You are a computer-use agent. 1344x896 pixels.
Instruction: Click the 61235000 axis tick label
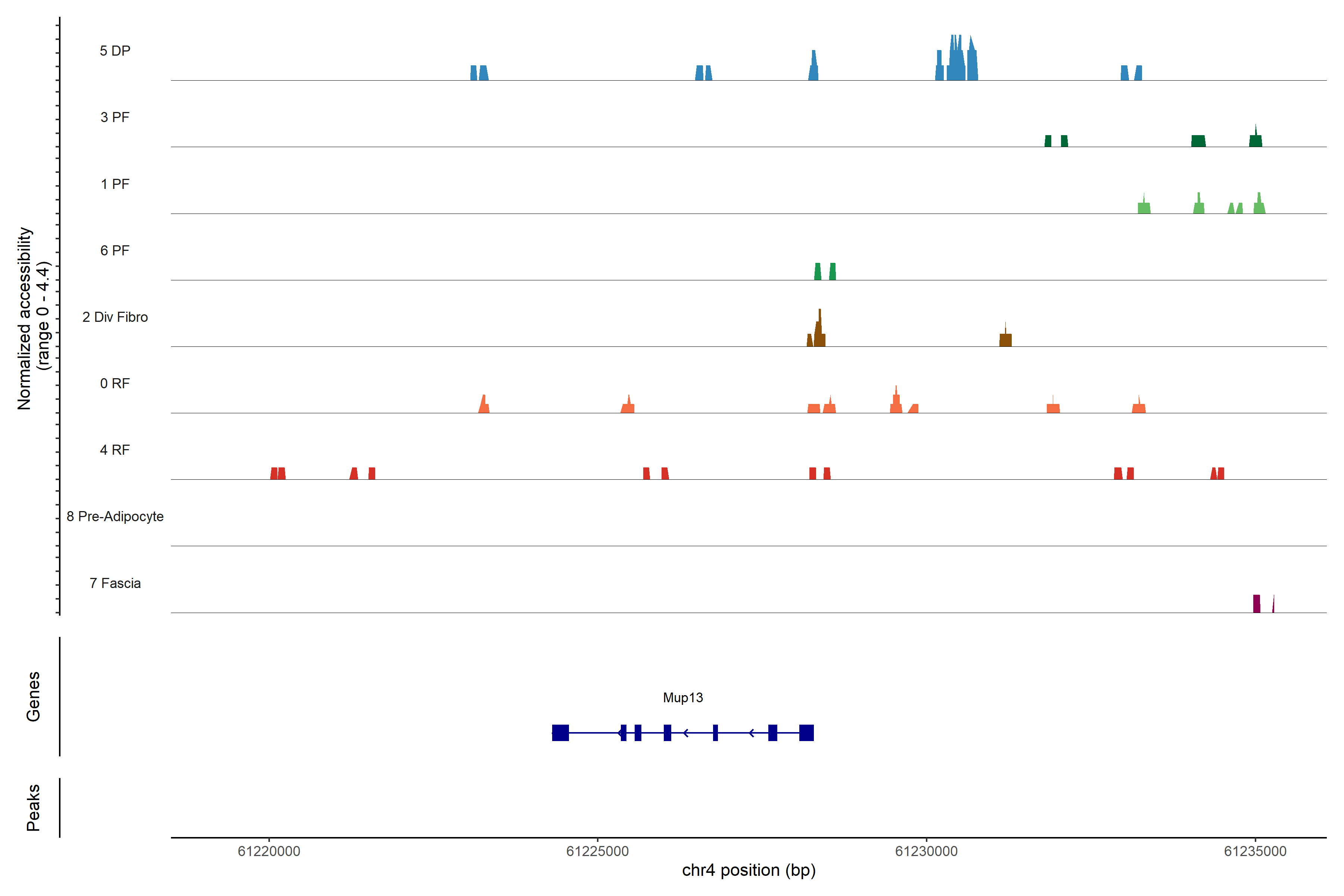(x=1255, y=852)
